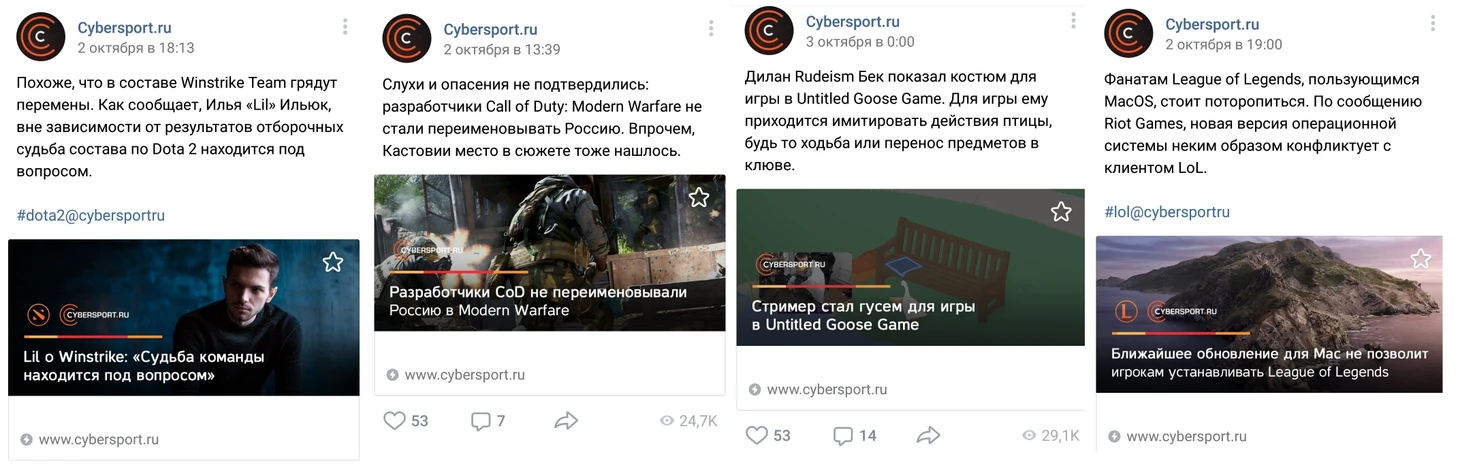Image resolution: width=1460 pixels, height=467 pixels.
Task: Open the League of Legends Mac update article thumbnail
Action: point(1269,314)
